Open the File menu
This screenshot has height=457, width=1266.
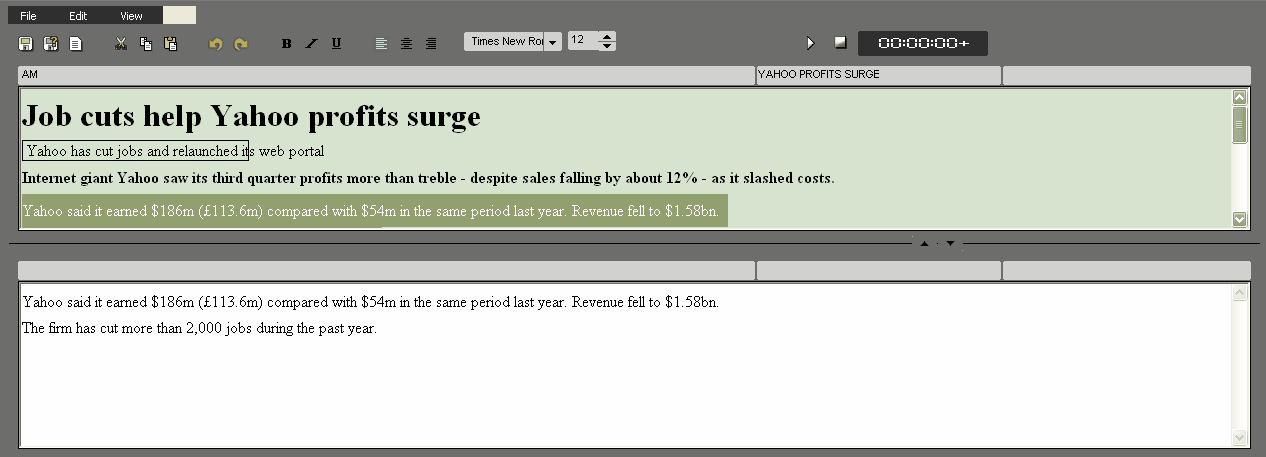tap(28, 16)
